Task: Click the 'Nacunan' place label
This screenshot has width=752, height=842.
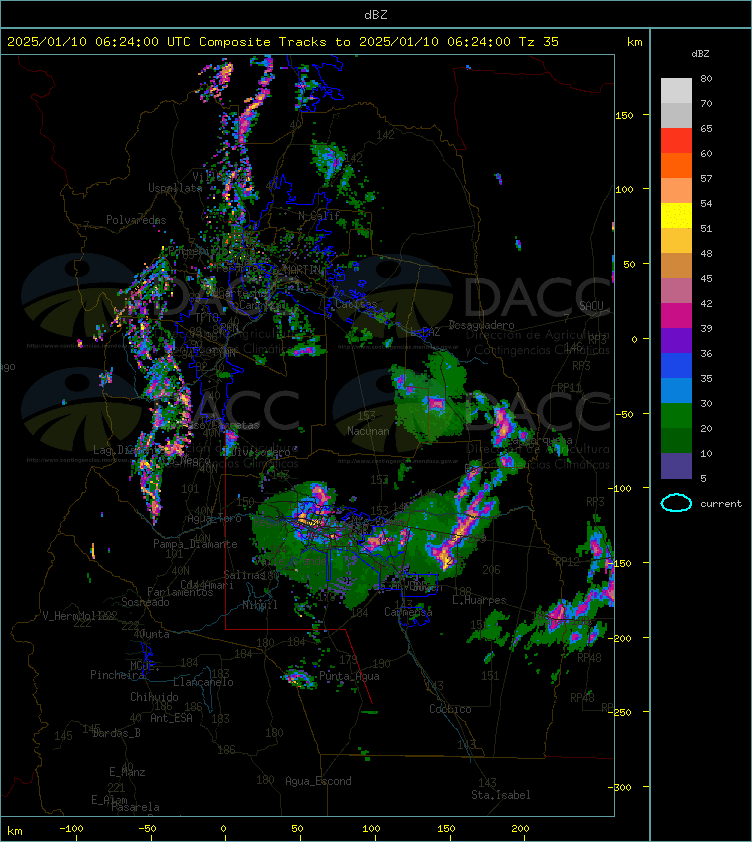Action: point(368,431)
